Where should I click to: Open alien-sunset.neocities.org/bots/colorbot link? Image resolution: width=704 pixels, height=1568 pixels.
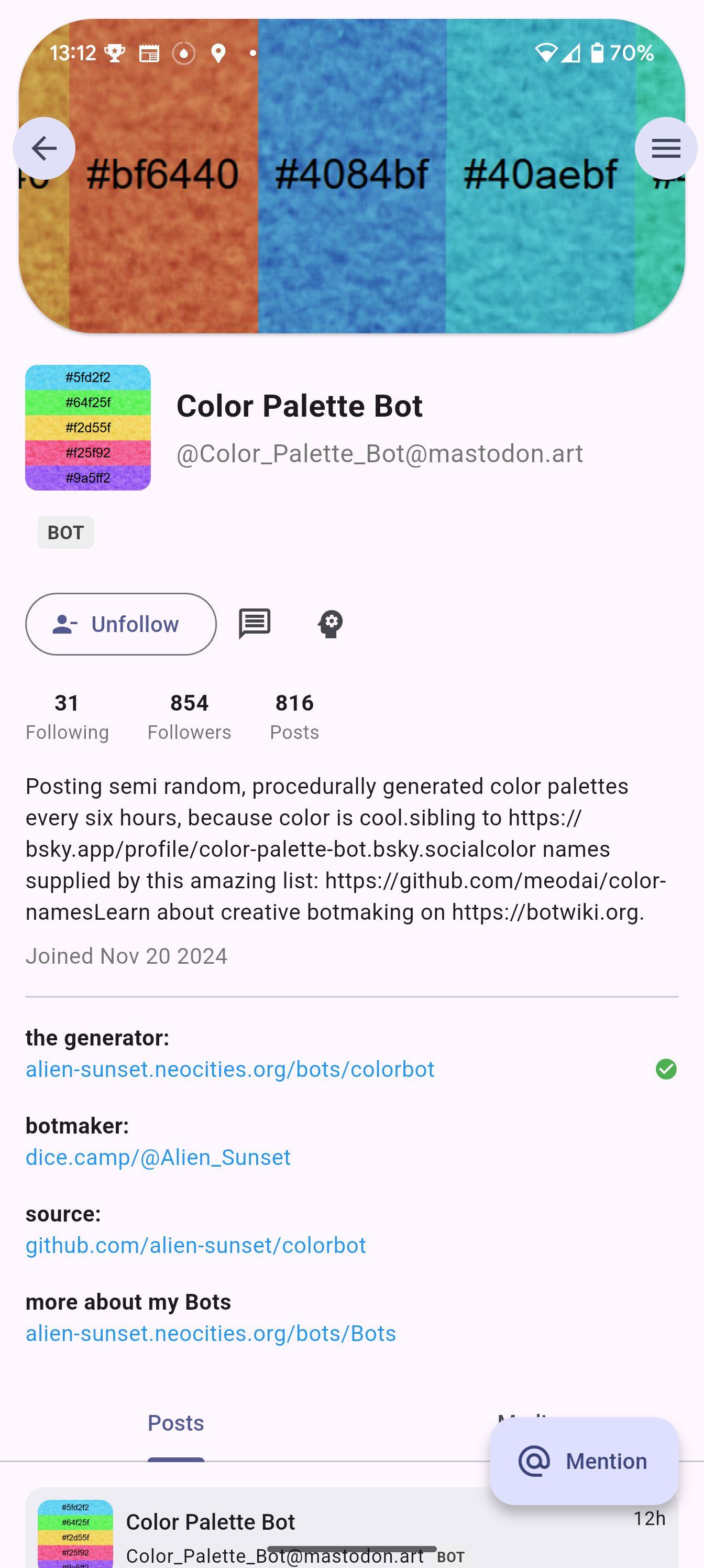230,1070
